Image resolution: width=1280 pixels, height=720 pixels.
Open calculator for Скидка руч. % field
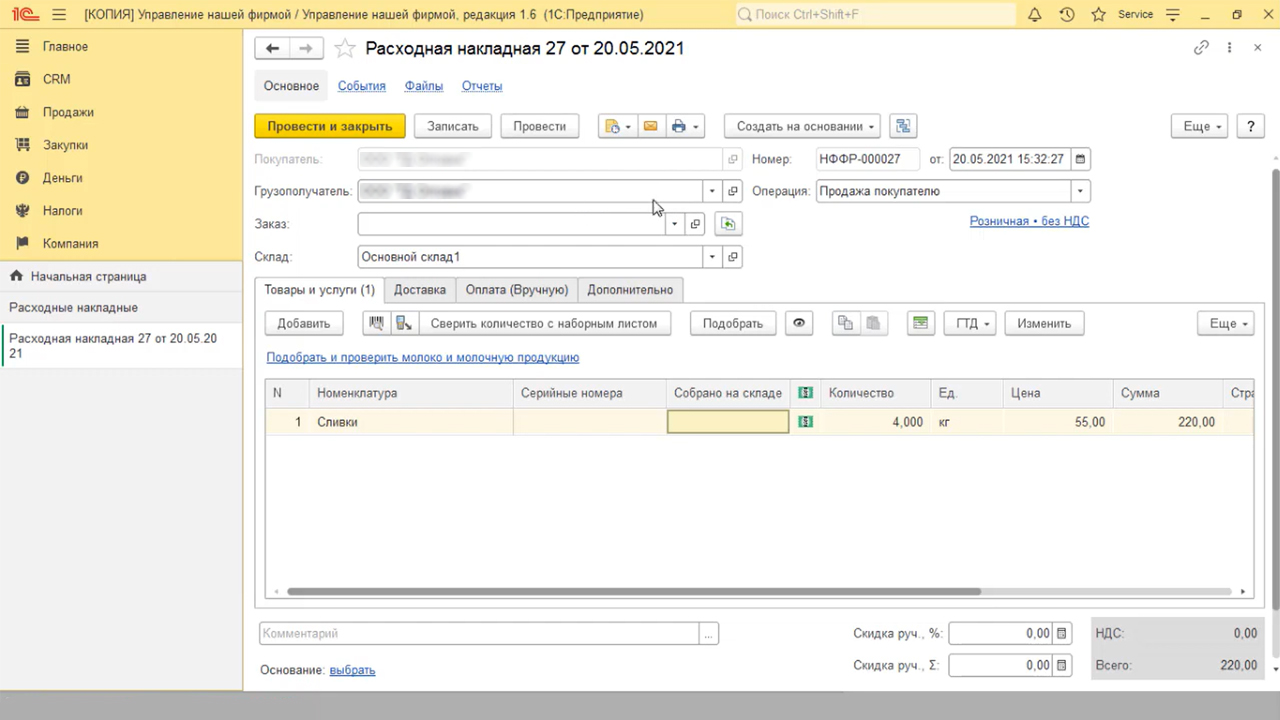pyautogui.click(x=1062, y=633)
